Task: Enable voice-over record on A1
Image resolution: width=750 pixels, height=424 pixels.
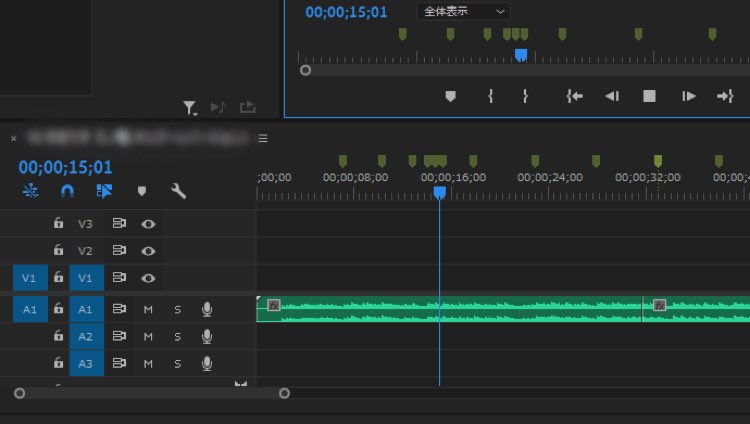Action: [207, 310]
